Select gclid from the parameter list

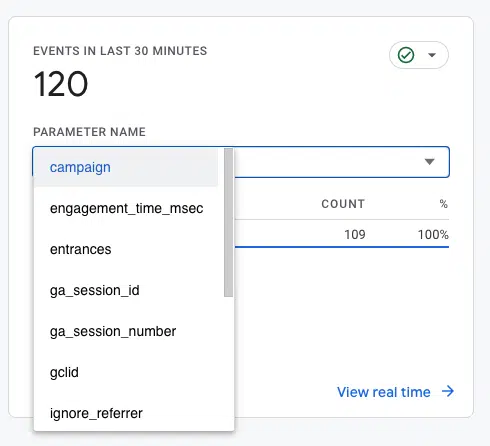pyautogui.click(x=126, y=372)
